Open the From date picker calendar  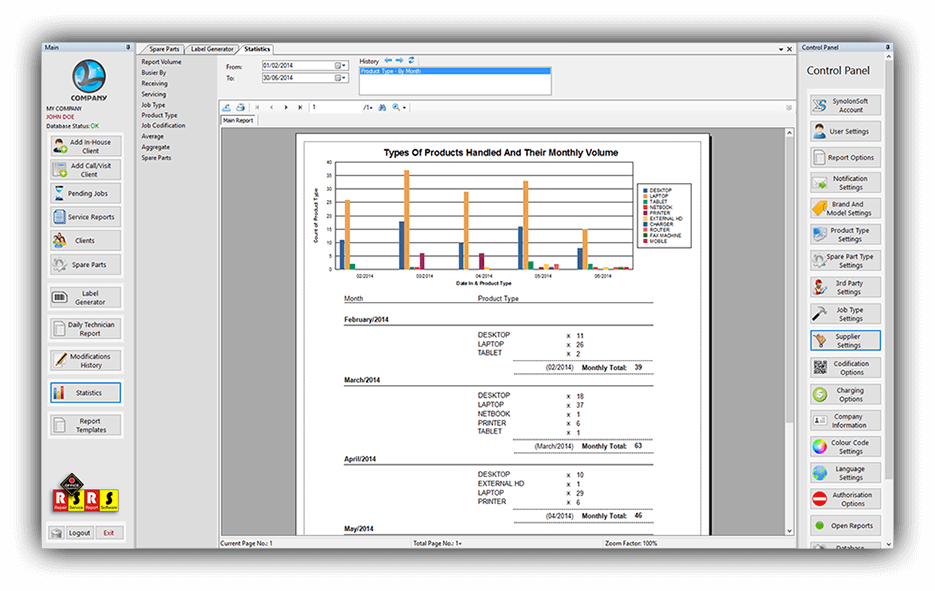pos(337,64)
